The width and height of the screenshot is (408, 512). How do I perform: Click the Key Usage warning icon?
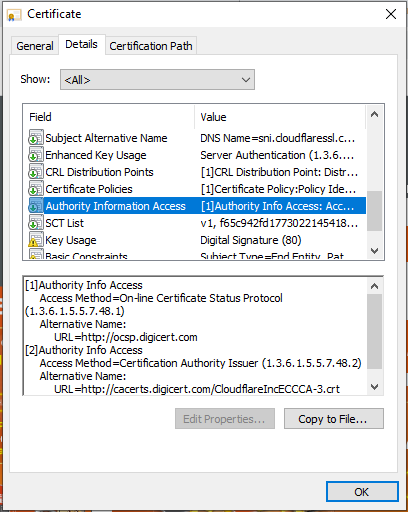(36, 240)
